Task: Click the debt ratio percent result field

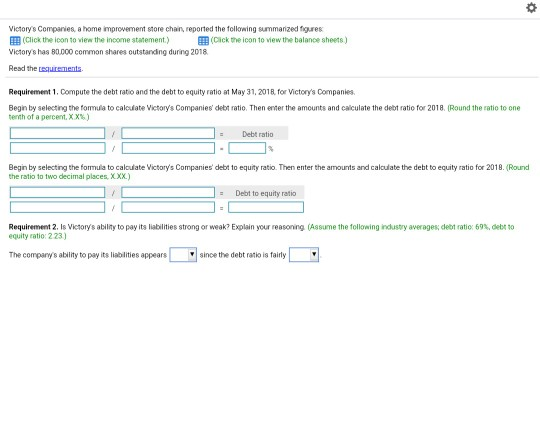Action: tap(247, 148)
